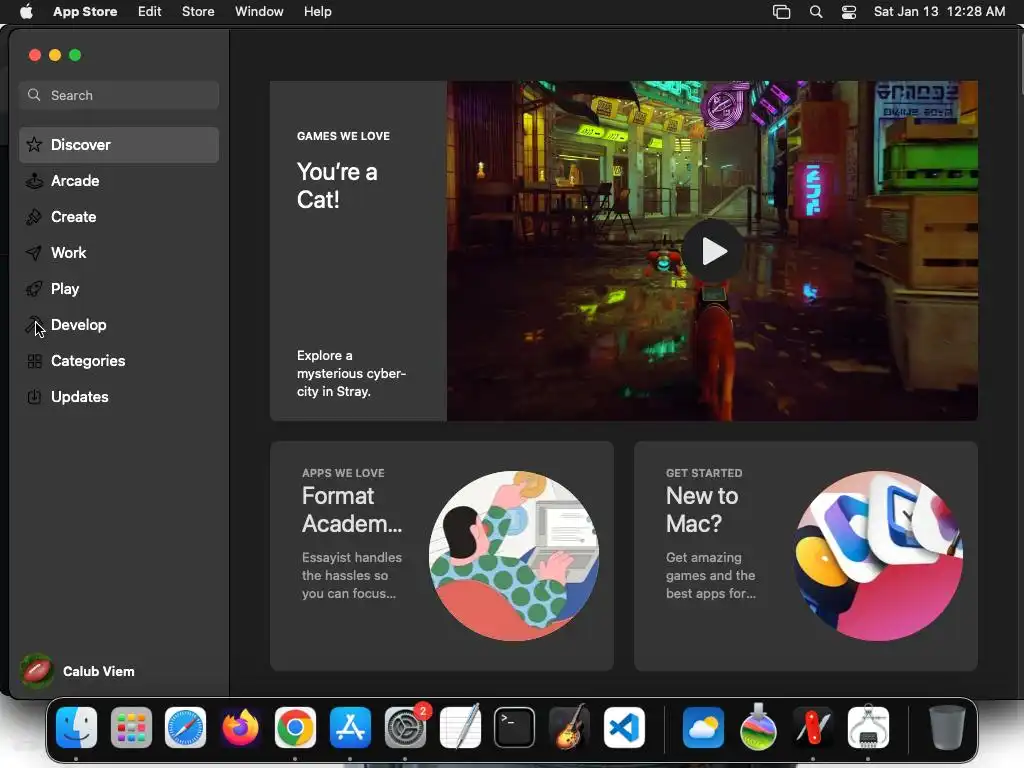Open the New to Mac? card
This screenshot has height=768, width=1024.
[805, 556]
